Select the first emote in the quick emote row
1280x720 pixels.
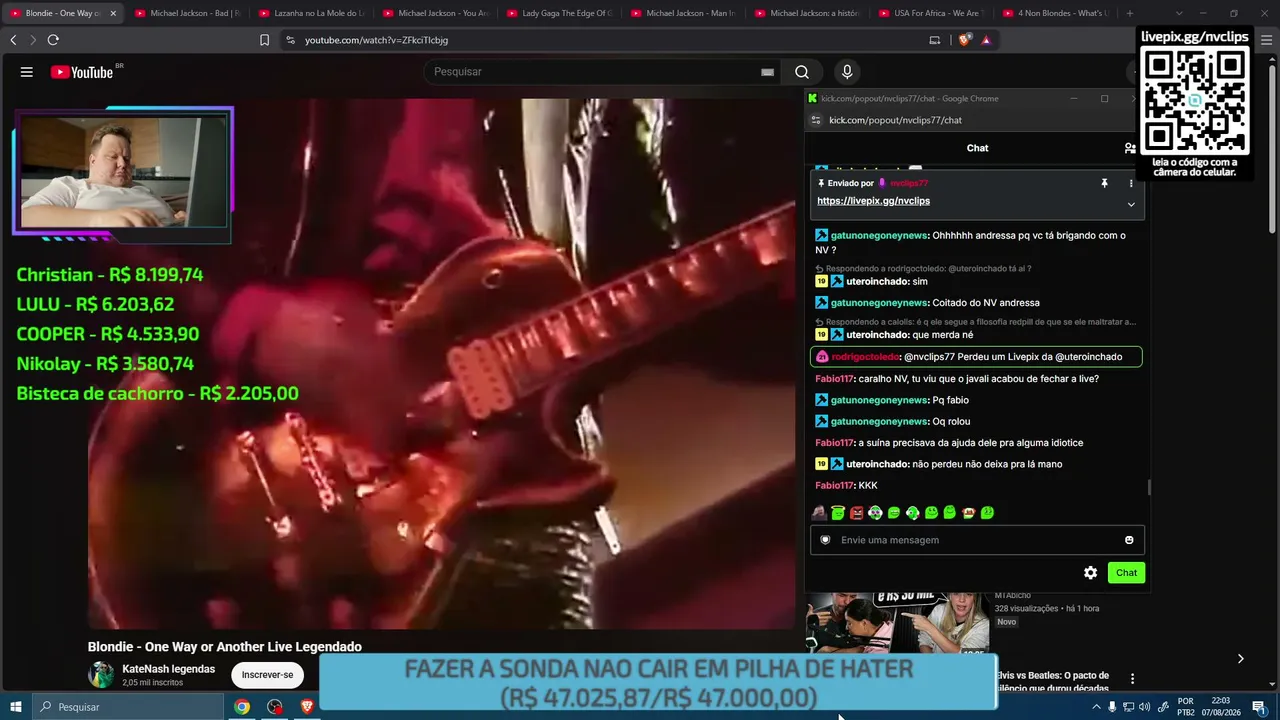pyautogui.click(x=820, y=513)
